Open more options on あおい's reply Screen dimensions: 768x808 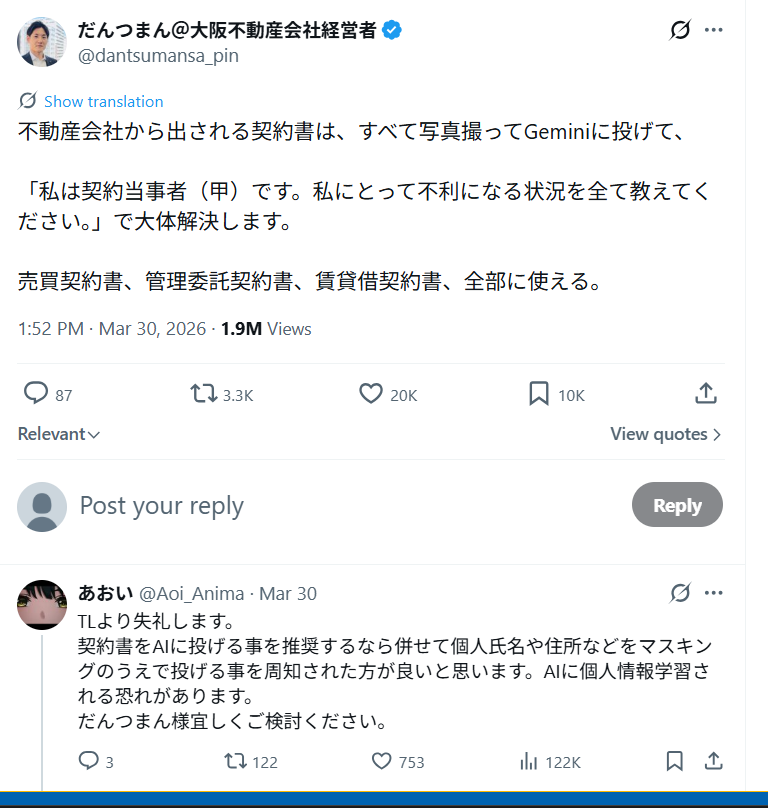713,593
